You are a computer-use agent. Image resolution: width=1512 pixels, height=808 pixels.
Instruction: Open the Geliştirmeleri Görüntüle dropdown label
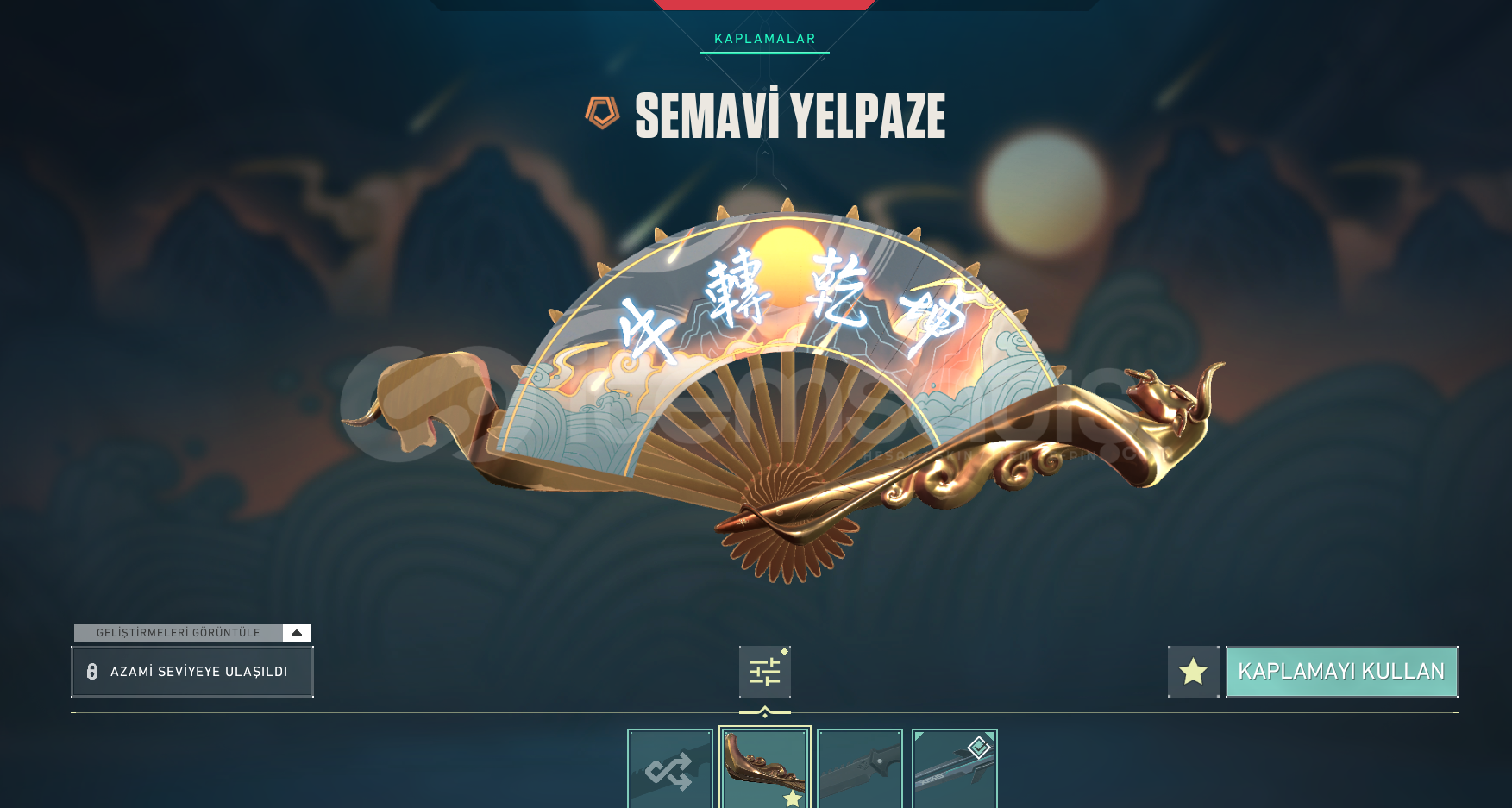(179, 633)
